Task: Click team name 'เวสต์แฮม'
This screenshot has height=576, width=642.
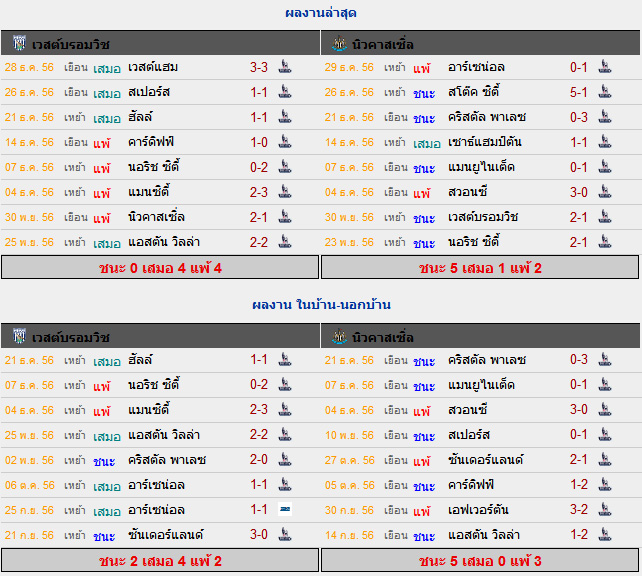Action: pyautogui.click(x=153, y=67)
